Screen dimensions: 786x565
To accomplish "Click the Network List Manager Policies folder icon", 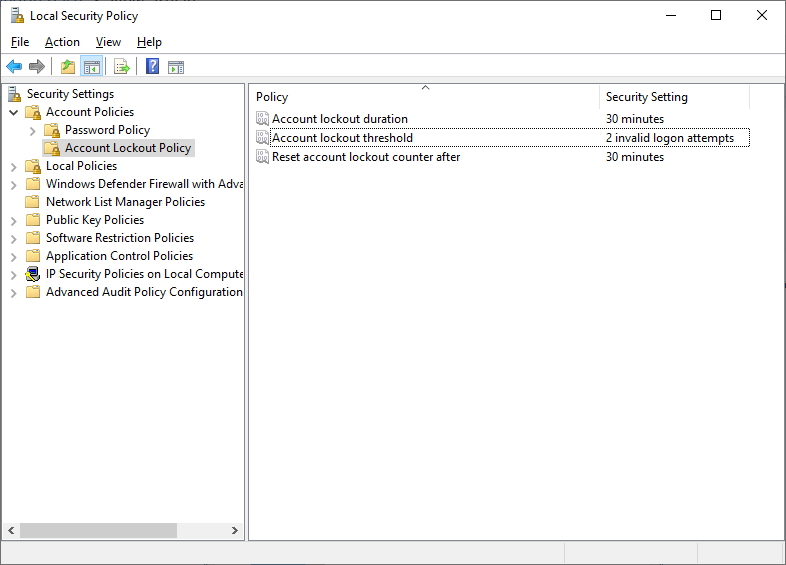I will pos(33,202).
